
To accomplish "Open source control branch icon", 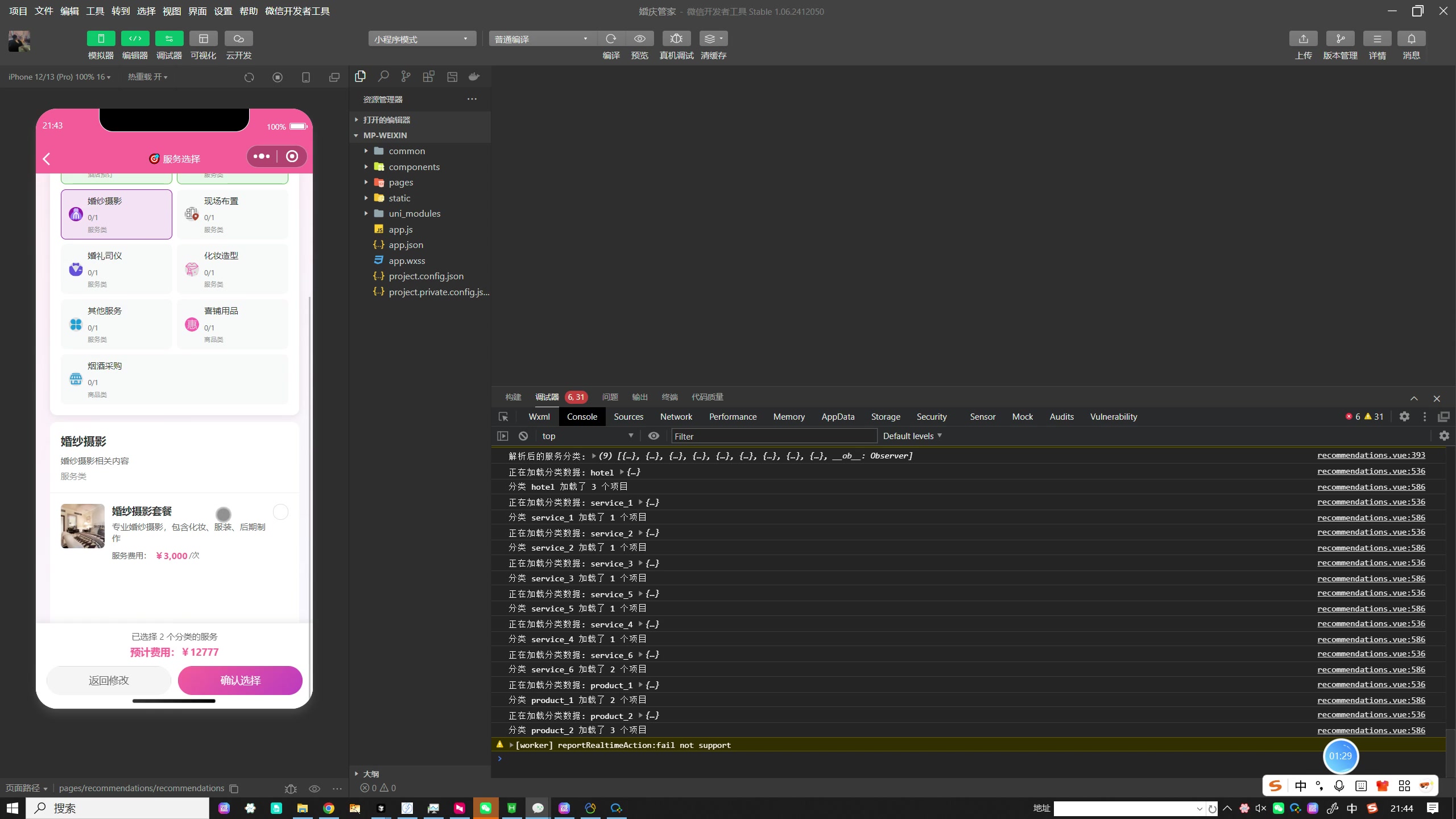I will click(x=406, y=77).
